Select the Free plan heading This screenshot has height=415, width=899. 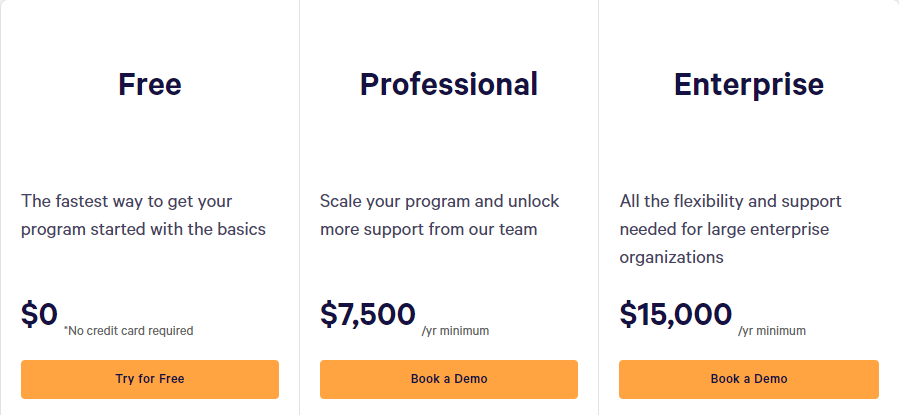[150, 84]
